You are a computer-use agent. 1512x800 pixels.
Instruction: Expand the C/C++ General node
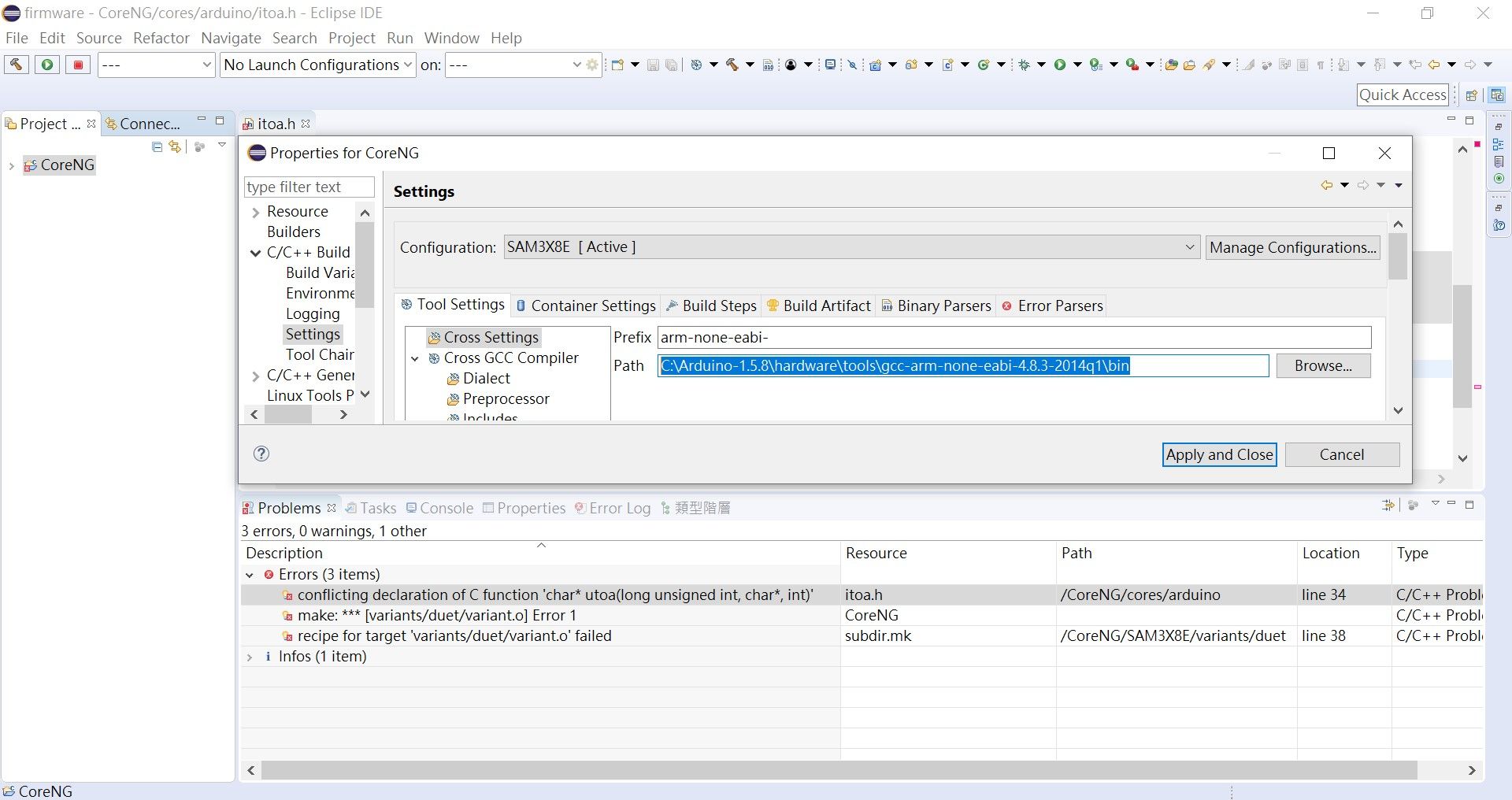tap(255, 376)
